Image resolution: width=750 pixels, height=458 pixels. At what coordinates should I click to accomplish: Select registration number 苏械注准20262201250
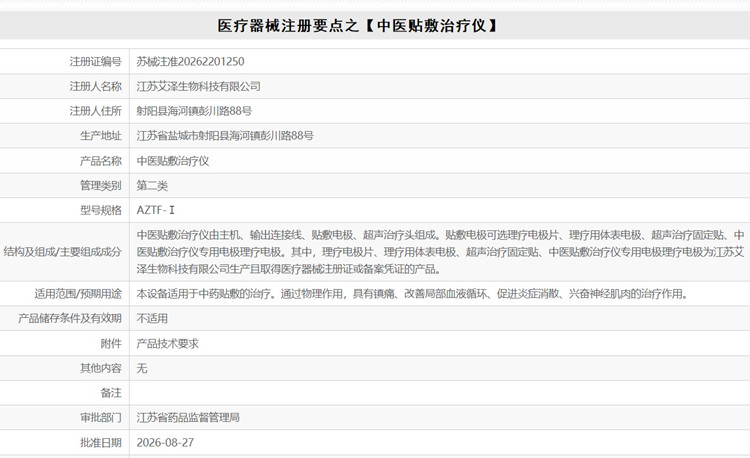click(190, 62)
